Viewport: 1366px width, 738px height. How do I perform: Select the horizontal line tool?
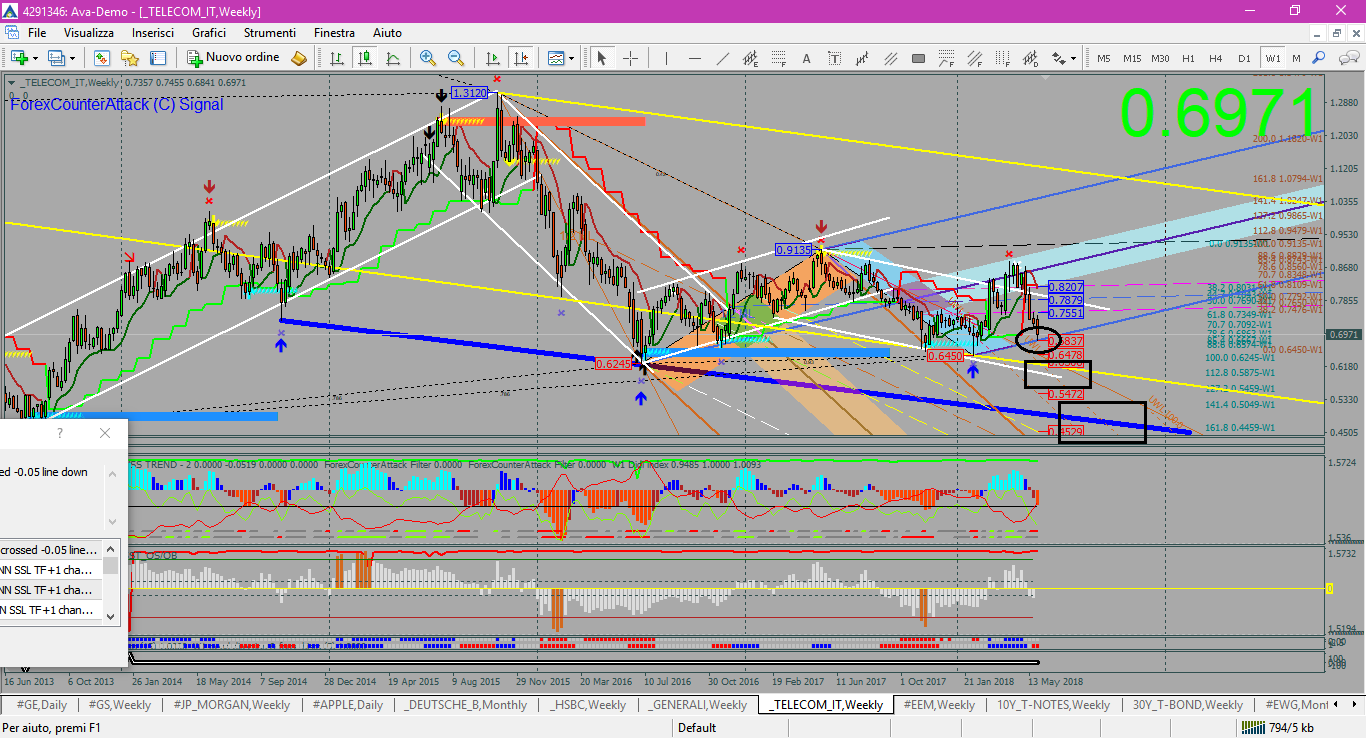(x=695, y=58)
